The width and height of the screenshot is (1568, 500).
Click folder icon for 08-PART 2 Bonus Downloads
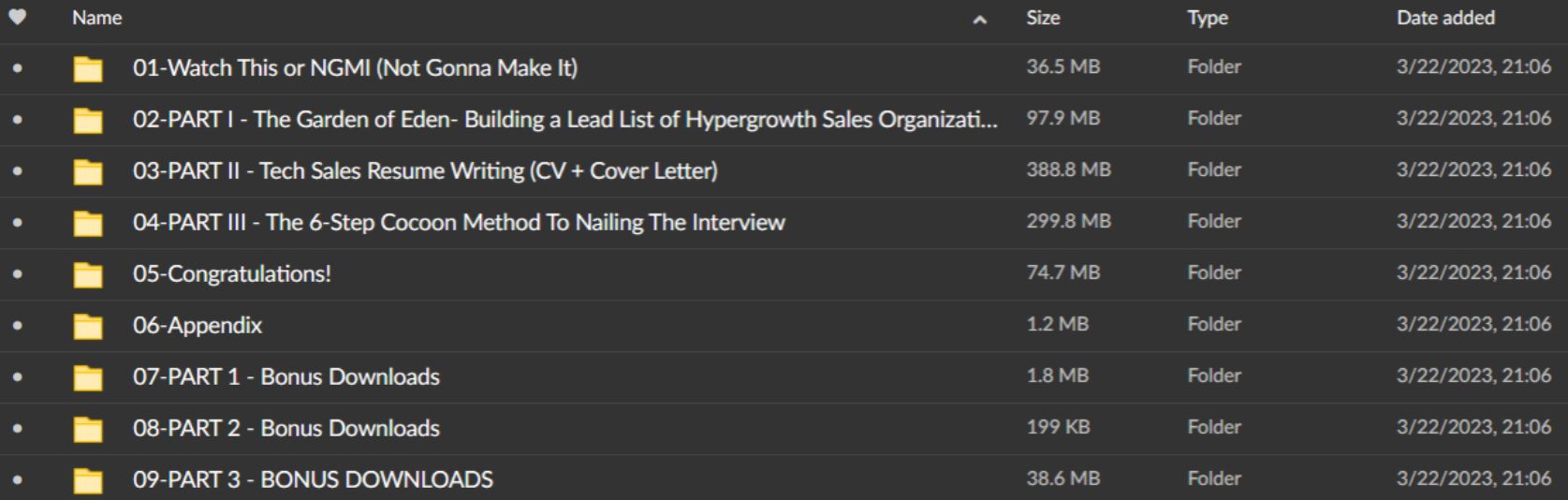(x=88, y=429)
